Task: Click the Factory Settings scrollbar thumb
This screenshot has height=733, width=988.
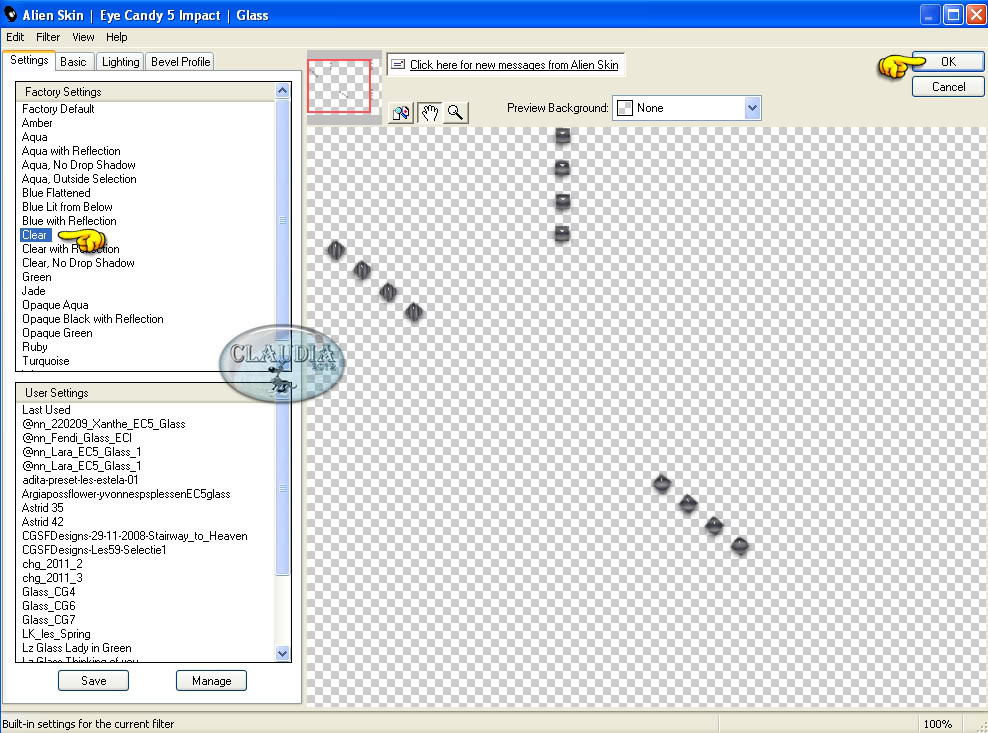Action: (282, 221)
